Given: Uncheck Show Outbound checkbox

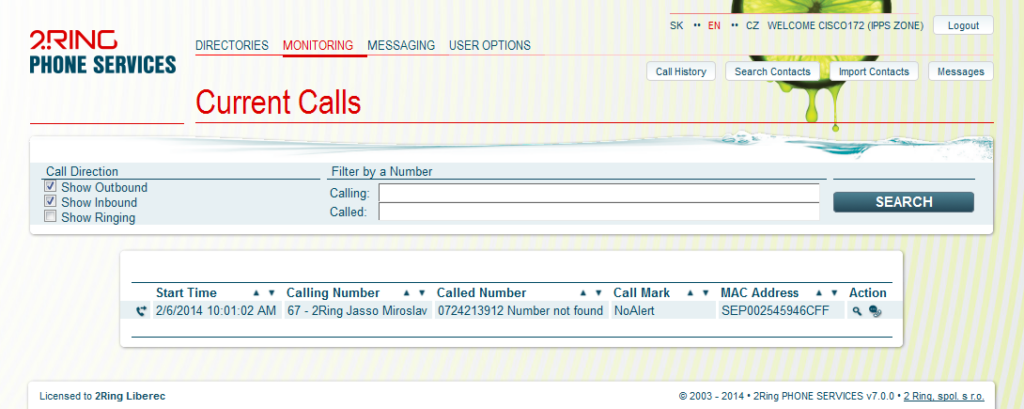Looking at the screenshot, I should point(50,186).
